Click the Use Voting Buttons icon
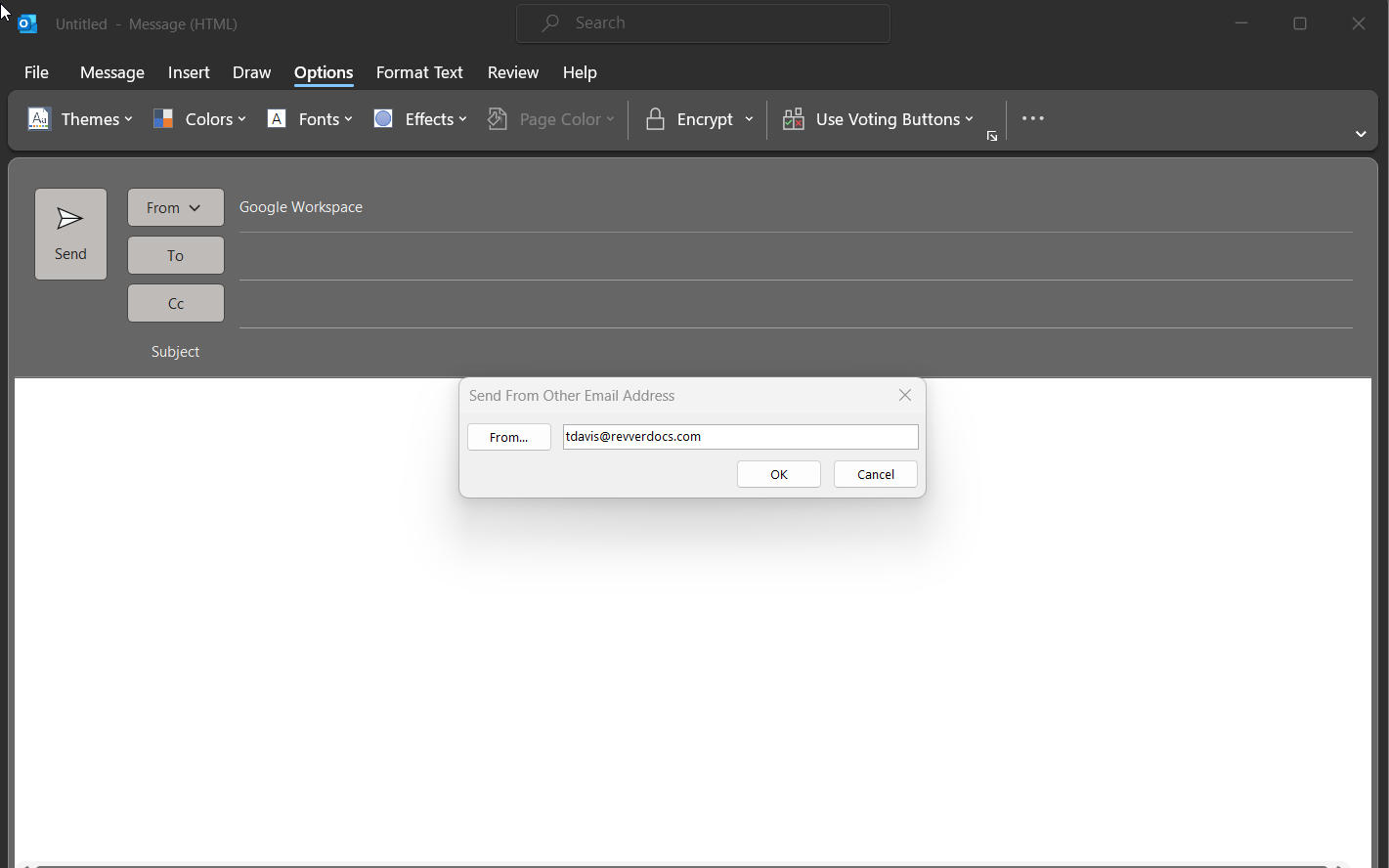The width and height of the screenshot is (1389, 868). pos(794,119)
